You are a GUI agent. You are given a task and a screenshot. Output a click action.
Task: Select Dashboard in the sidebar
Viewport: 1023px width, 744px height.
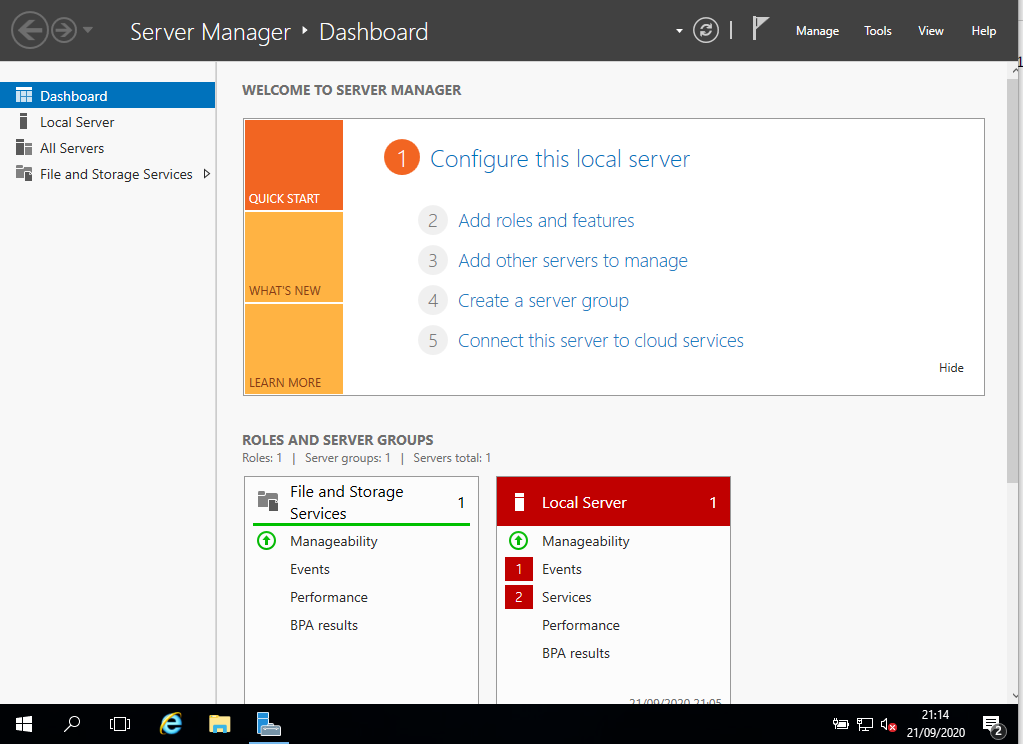pos(108,96)
